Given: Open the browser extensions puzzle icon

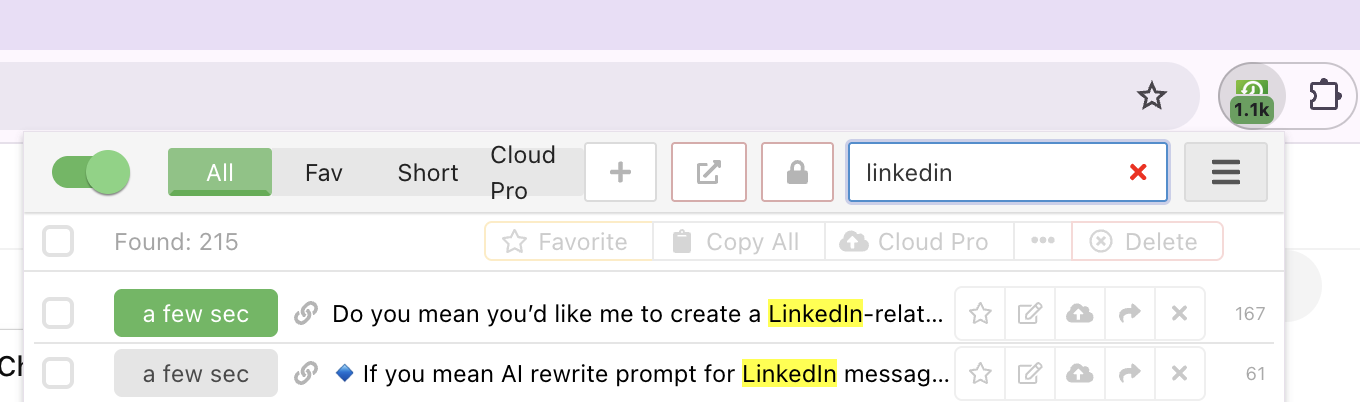Looking at the screenshot, I should point(1325,96).
